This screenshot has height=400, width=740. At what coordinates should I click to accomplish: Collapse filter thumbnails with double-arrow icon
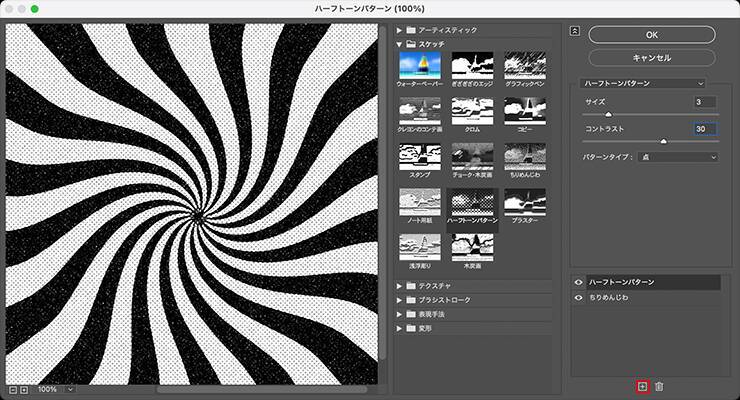tap(574, 31)
